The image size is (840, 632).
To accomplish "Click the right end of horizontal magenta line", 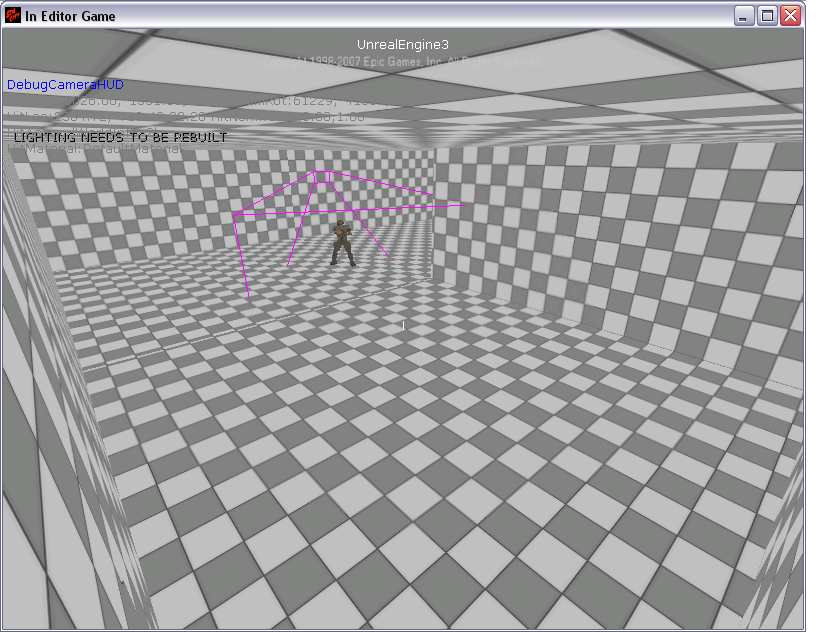I will point(457,206).
